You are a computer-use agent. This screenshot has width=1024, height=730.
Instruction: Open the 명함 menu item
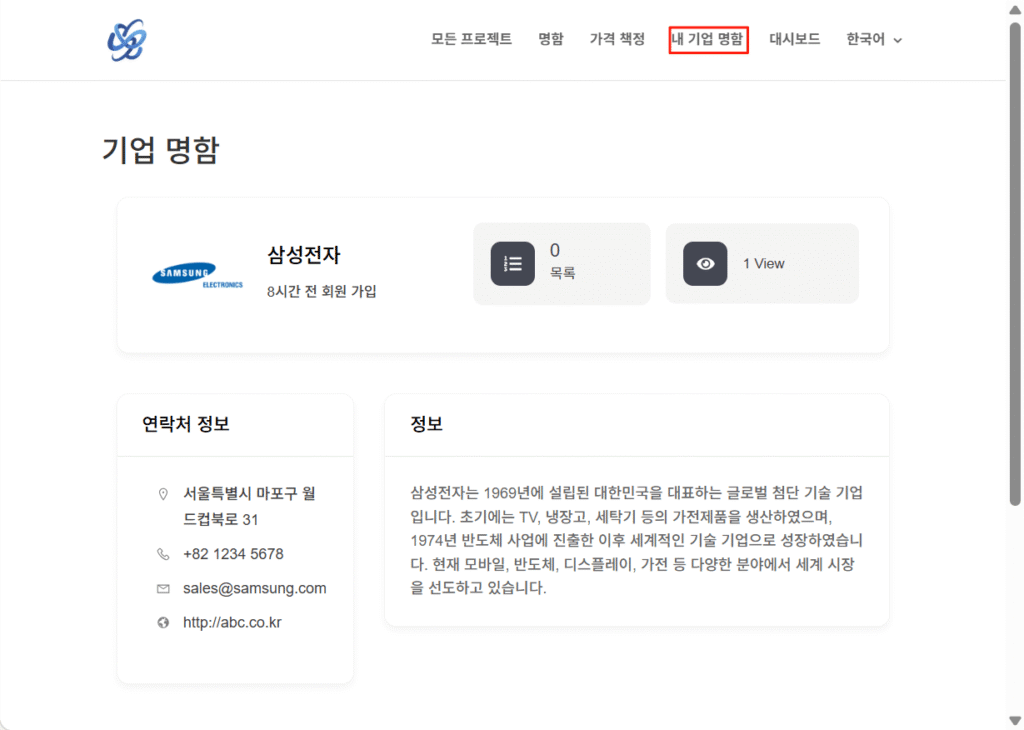coord(551,40)
